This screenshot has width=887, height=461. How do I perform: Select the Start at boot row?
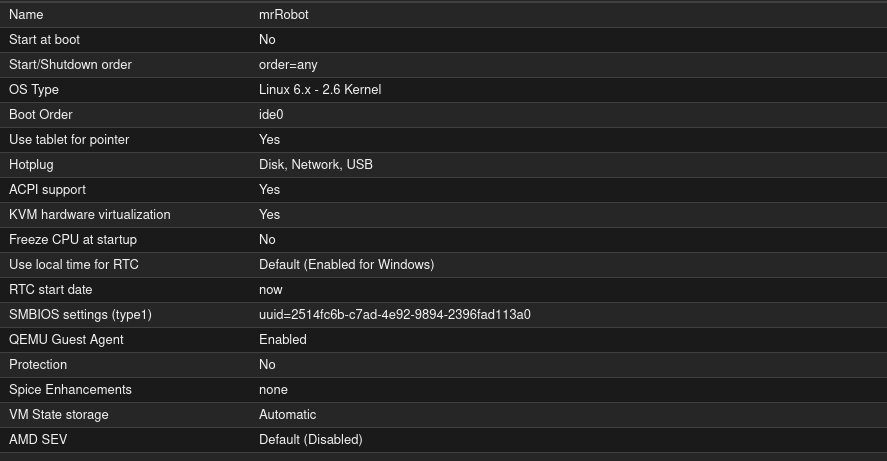coord(44,40)
